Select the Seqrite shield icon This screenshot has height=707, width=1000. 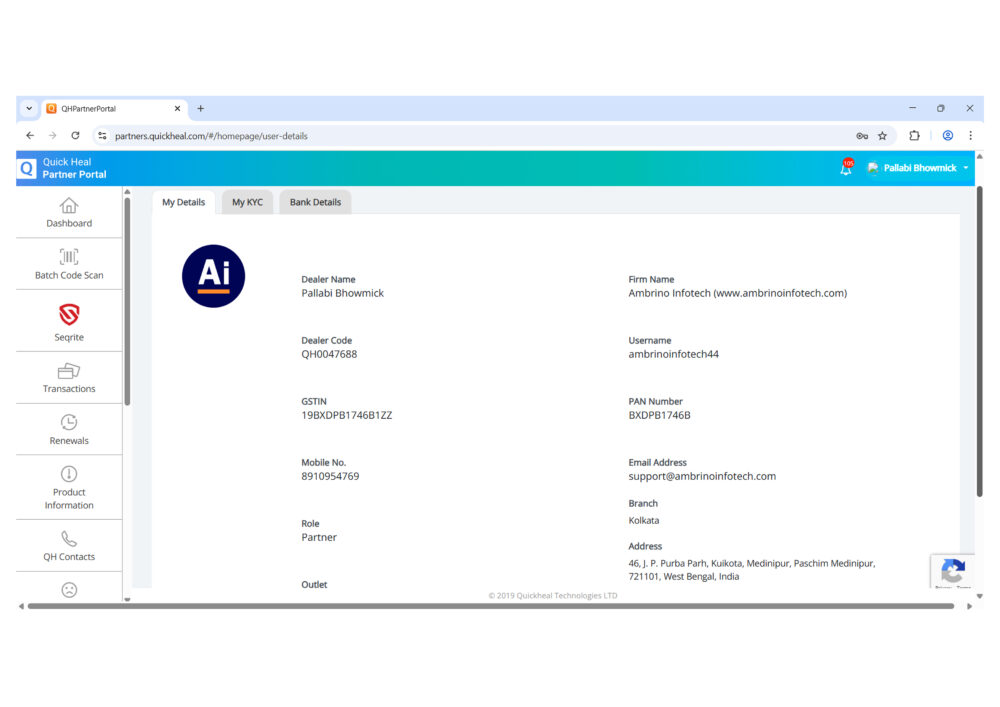click(x=69, y=316)
